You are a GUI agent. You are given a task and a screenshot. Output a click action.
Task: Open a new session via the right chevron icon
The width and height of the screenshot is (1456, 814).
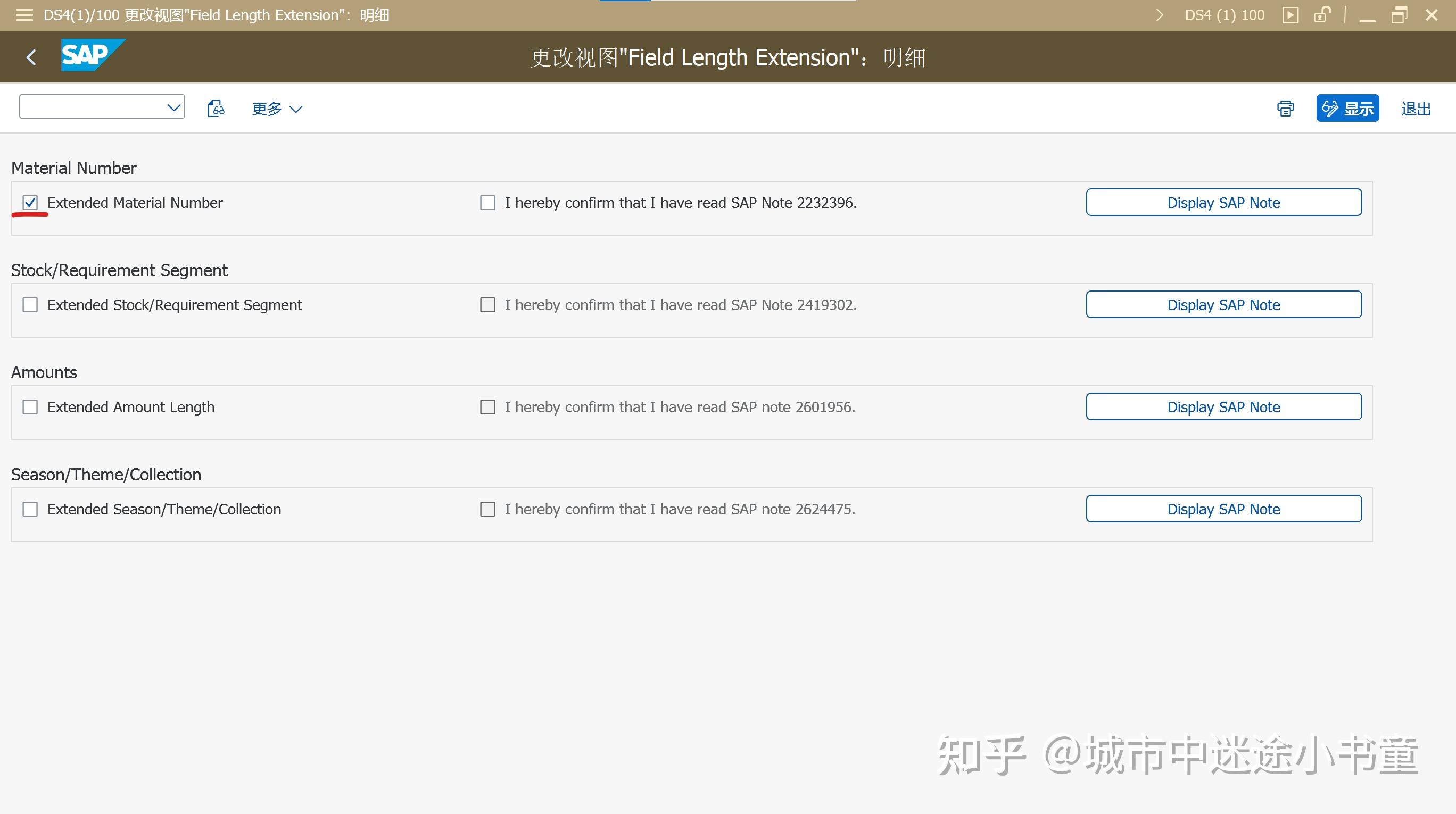coord(1159,15)
